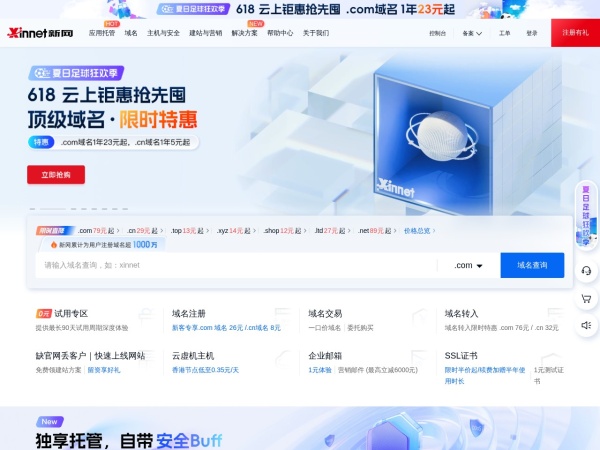Open .net 89元起 price link
Viewport: 600px width, 450px height.
click(377, 231)
